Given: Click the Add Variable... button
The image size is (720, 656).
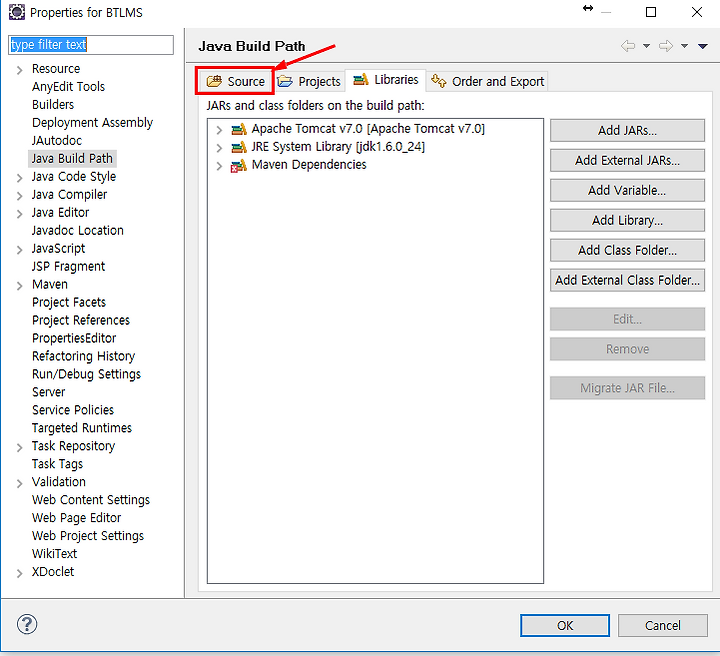Looking at the screenshot, I should tap(627, 190).
